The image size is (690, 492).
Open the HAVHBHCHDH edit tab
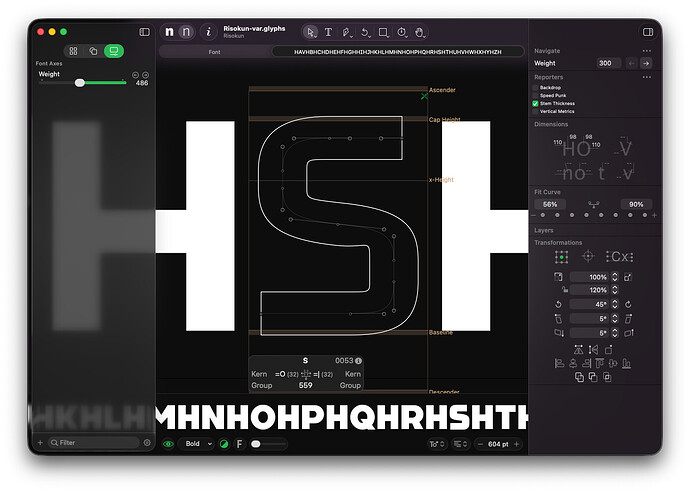click(398, 52)
